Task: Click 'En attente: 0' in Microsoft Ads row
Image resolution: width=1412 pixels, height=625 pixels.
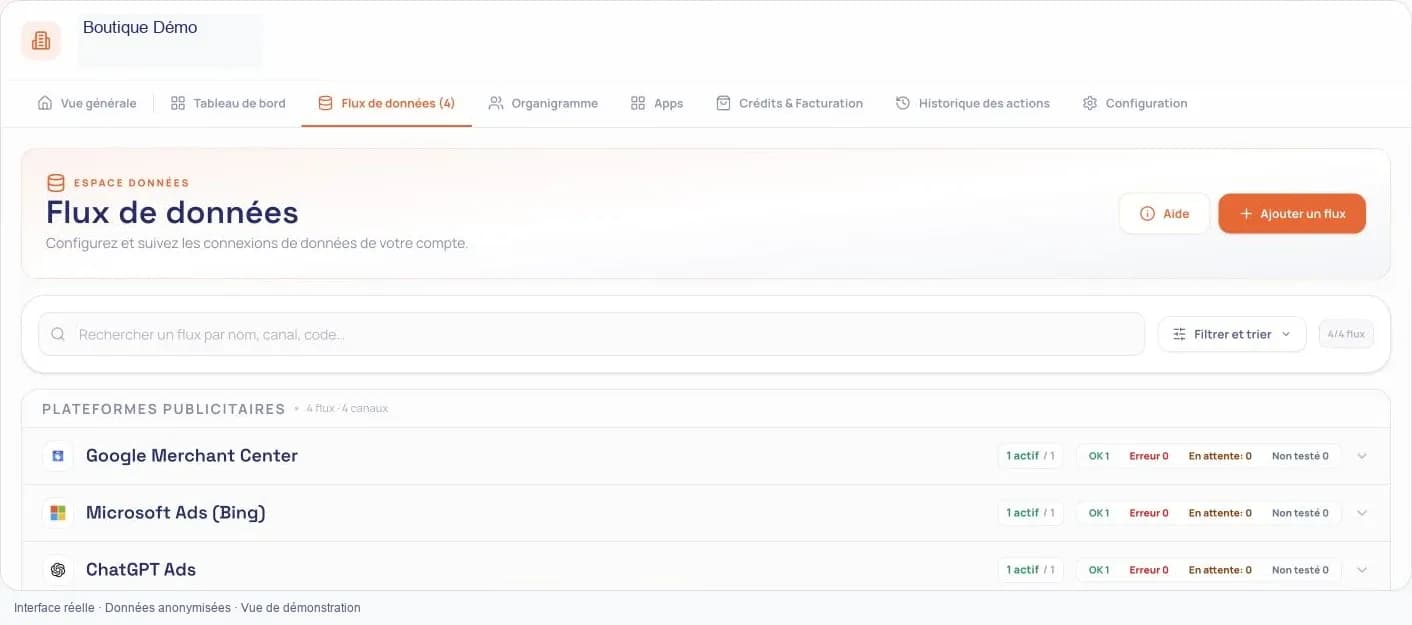Action: coord(1220,513)
